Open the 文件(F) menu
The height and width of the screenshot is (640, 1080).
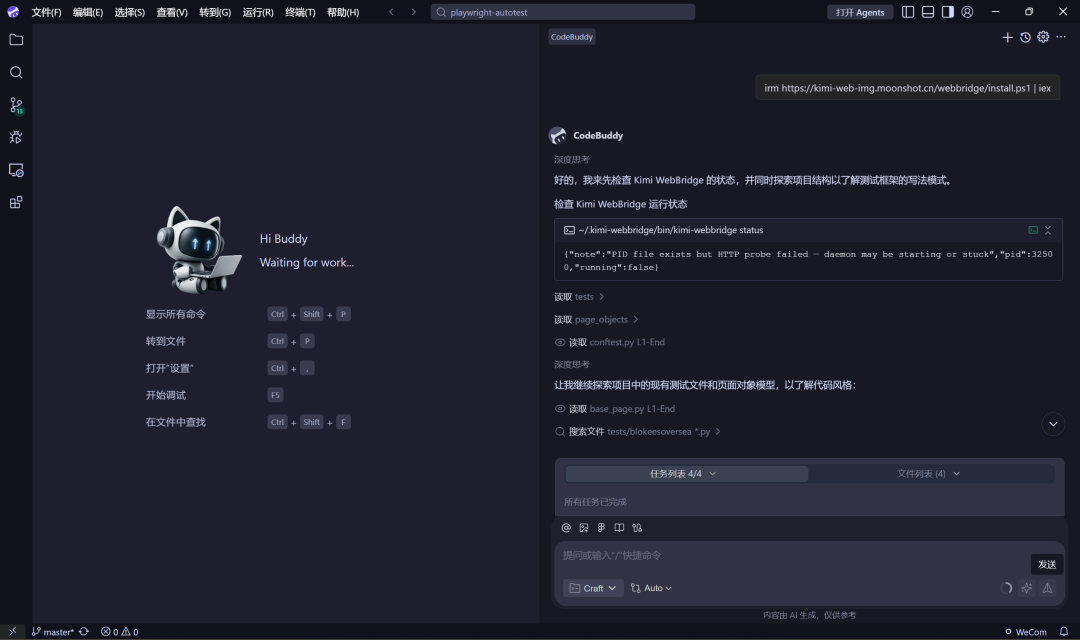(x=46, y=12)
